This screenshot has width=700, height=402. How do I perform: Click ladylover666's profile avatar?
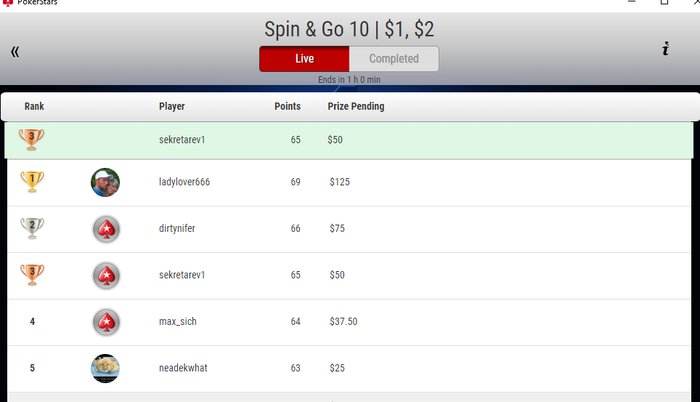tap(105, 182)
